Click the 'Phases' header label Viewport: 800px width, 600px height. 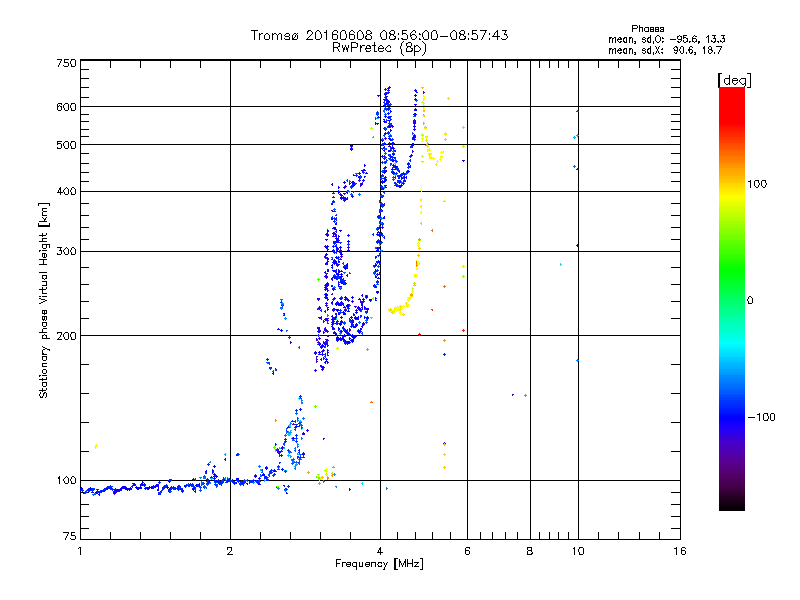click(647, 29)
